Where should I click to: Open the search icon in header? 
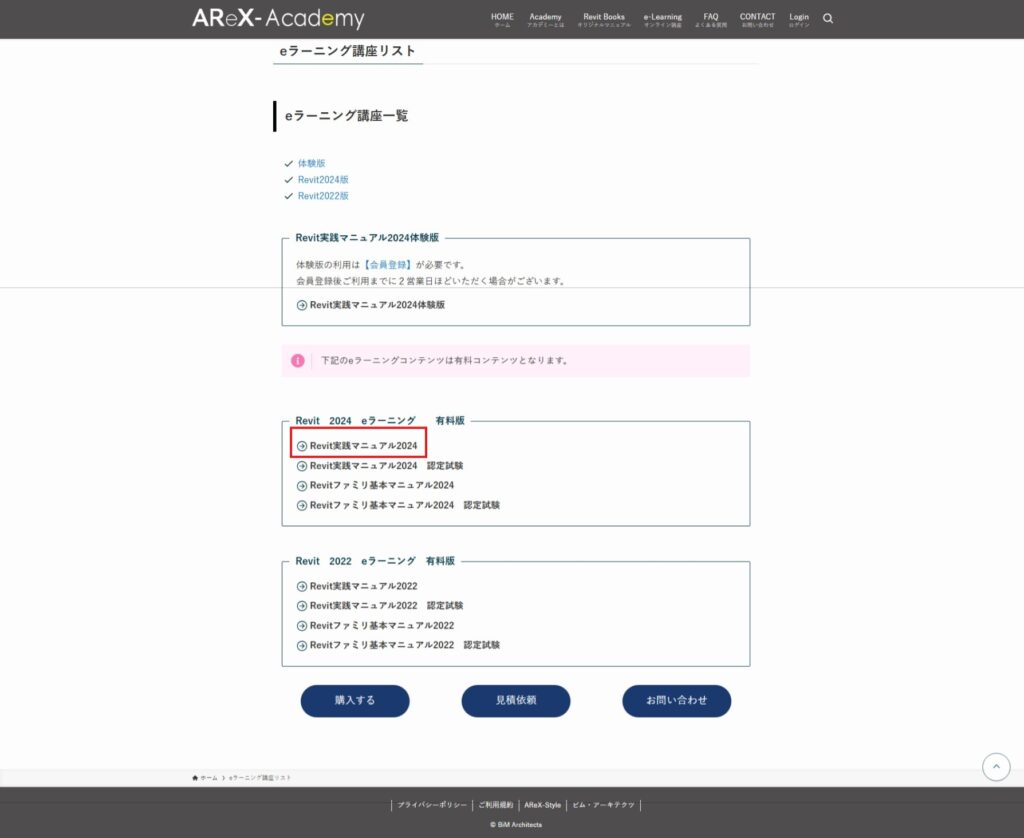pos(827,18)
